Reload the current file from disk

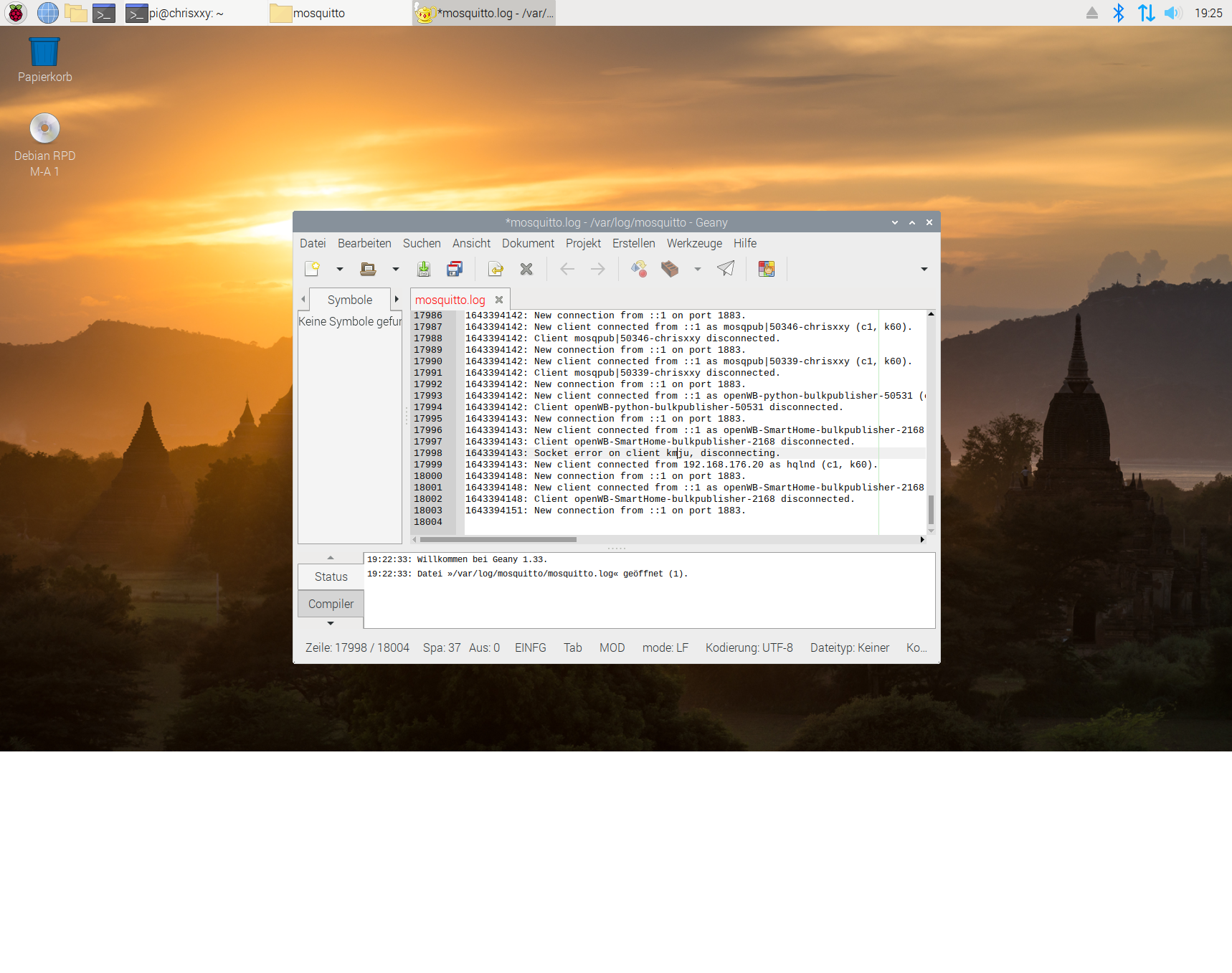click(x=496, y=269)
